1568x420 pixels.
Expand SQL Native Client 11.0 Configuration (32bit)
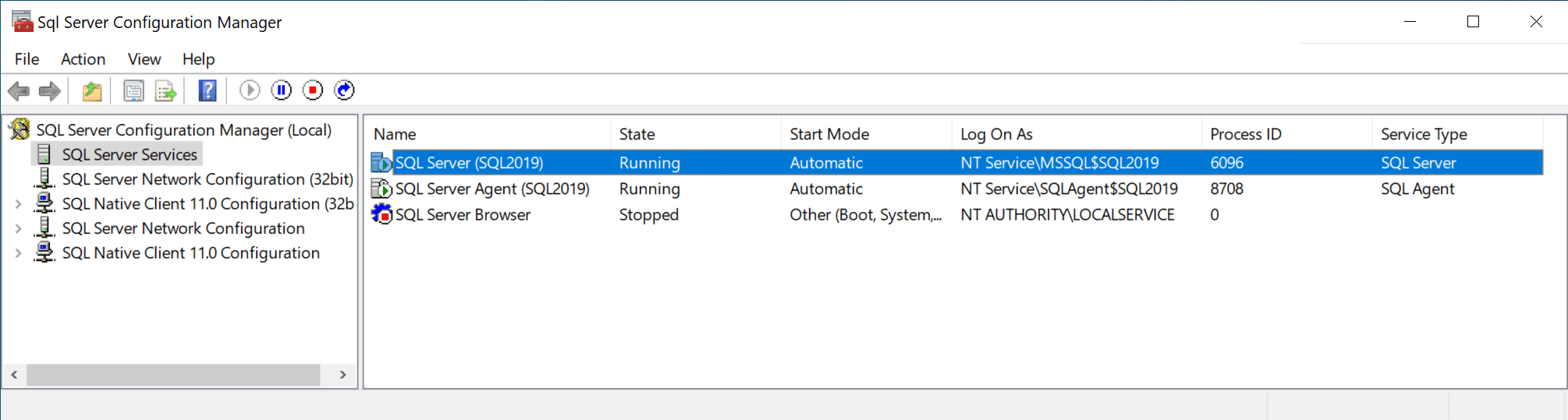[x=18, y=204]
